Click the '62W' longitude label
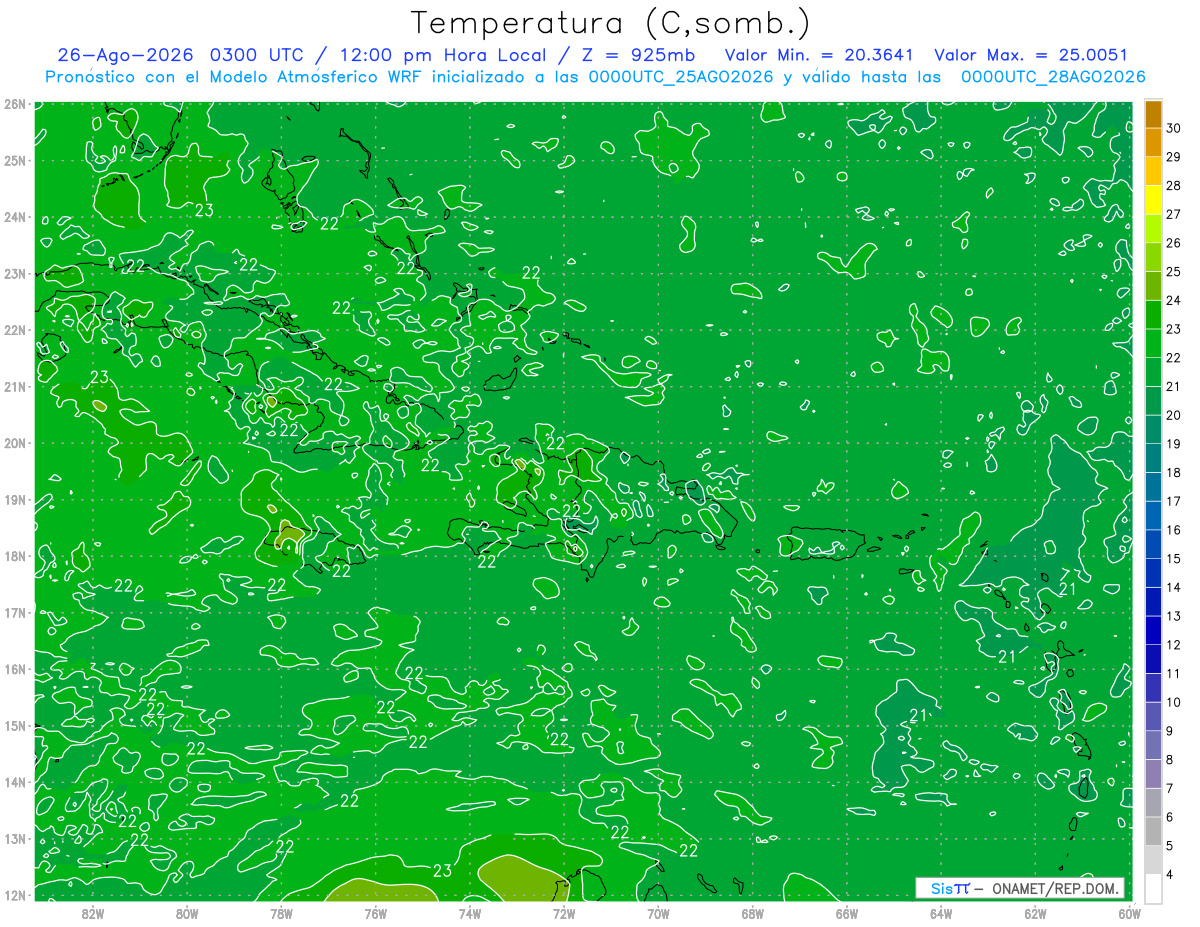Screen dimensions: 1200x927 (x=1035, y=913)
